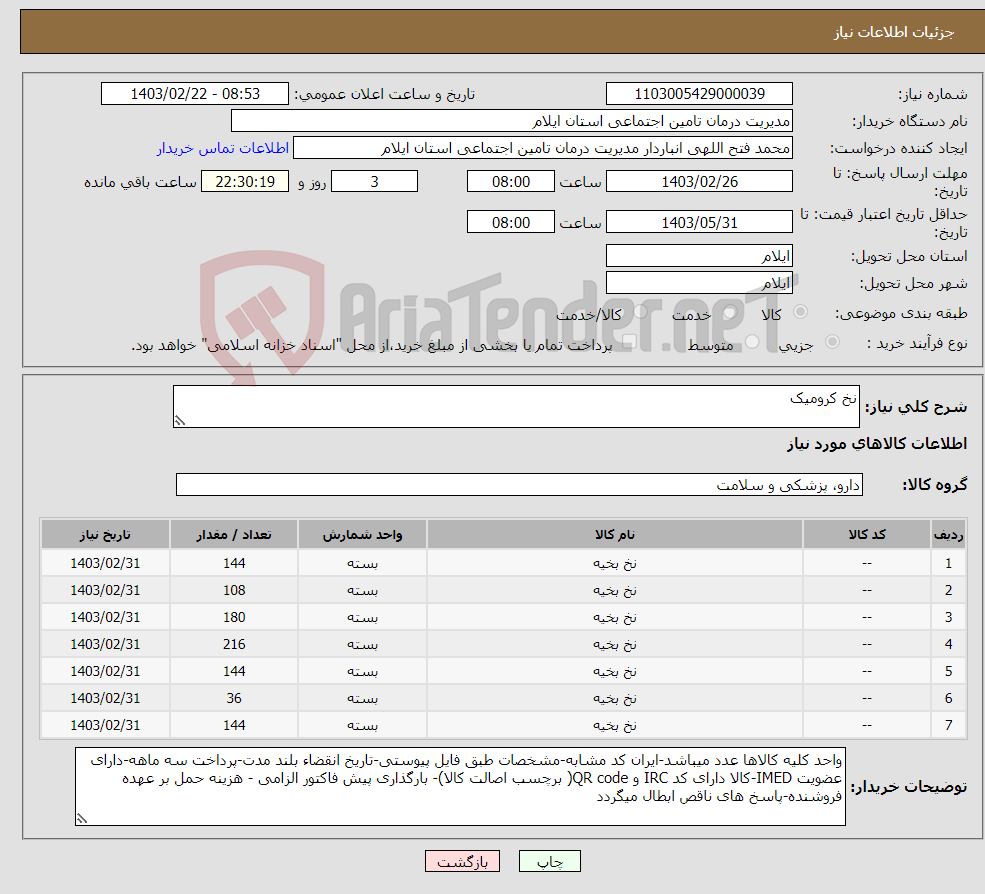Select the متوسط purchase type radio
The width and height of the screenshot is (985, 894).
pos(752,342)
